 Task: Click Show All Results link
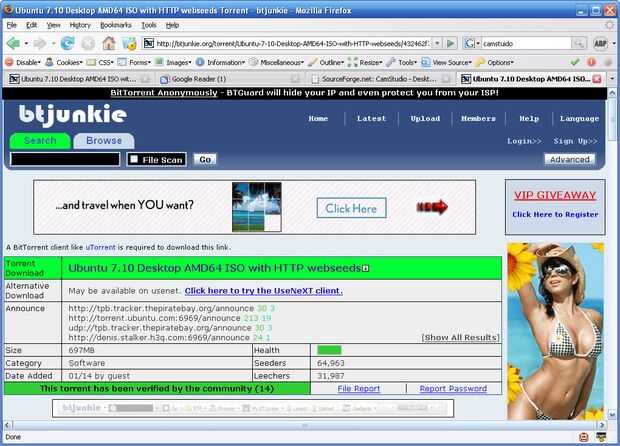(460, 337)
